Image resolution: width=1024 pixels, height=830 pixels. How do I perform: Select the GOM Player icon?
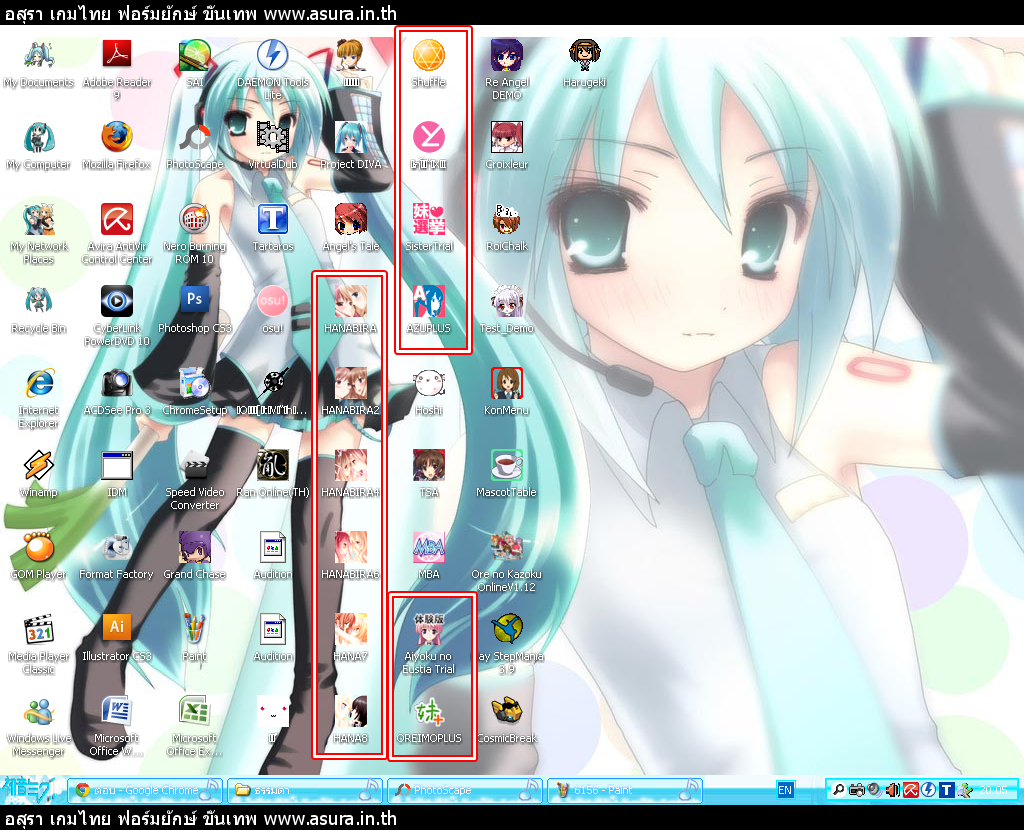pos(39,547)
